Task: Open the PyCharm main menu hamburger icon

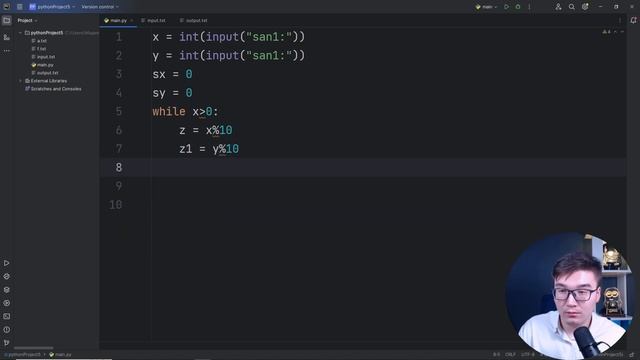Action: click(20, 7)
